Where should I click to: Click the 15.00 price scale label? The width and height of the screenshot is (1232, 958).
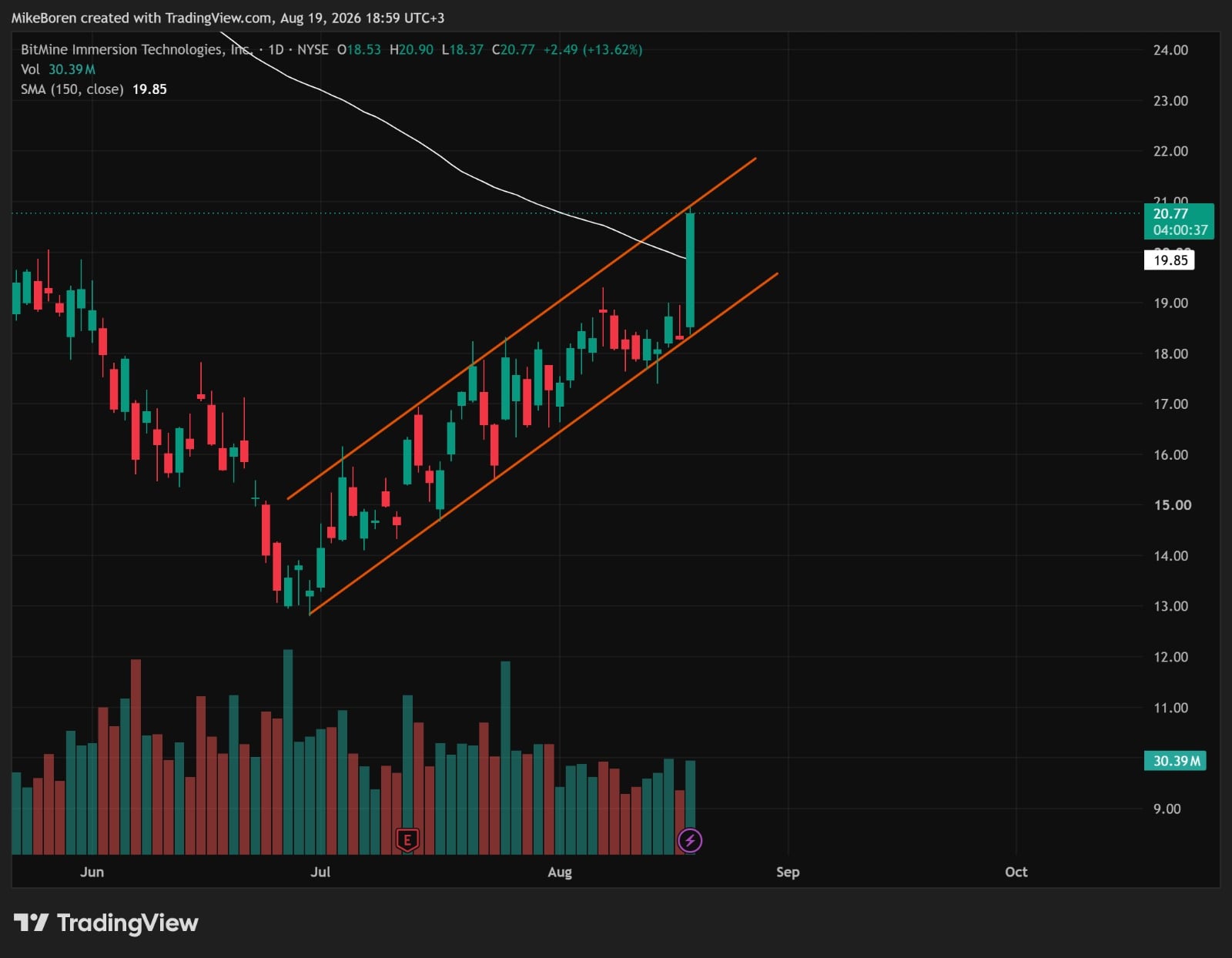click(1172, 505)
